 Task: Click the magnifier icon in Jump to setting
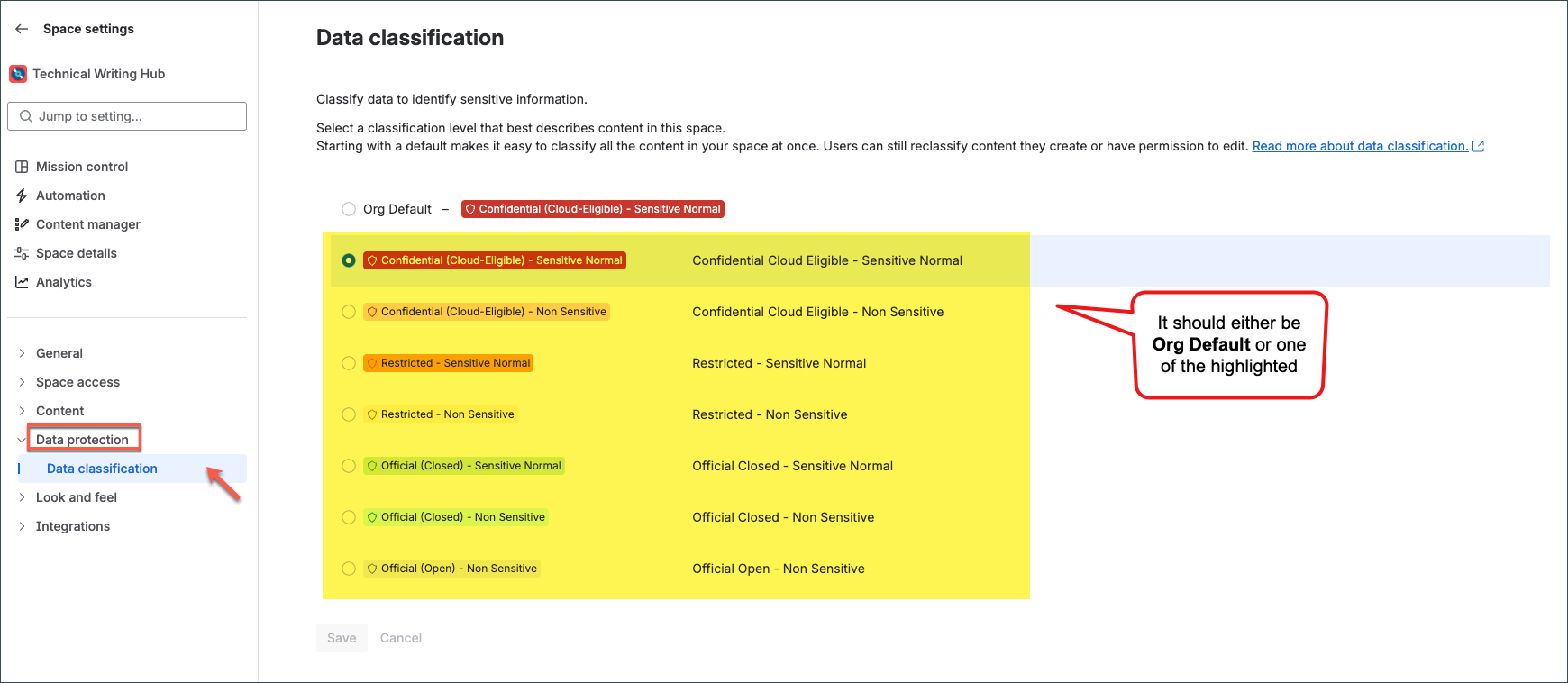[x=26, y=116]
